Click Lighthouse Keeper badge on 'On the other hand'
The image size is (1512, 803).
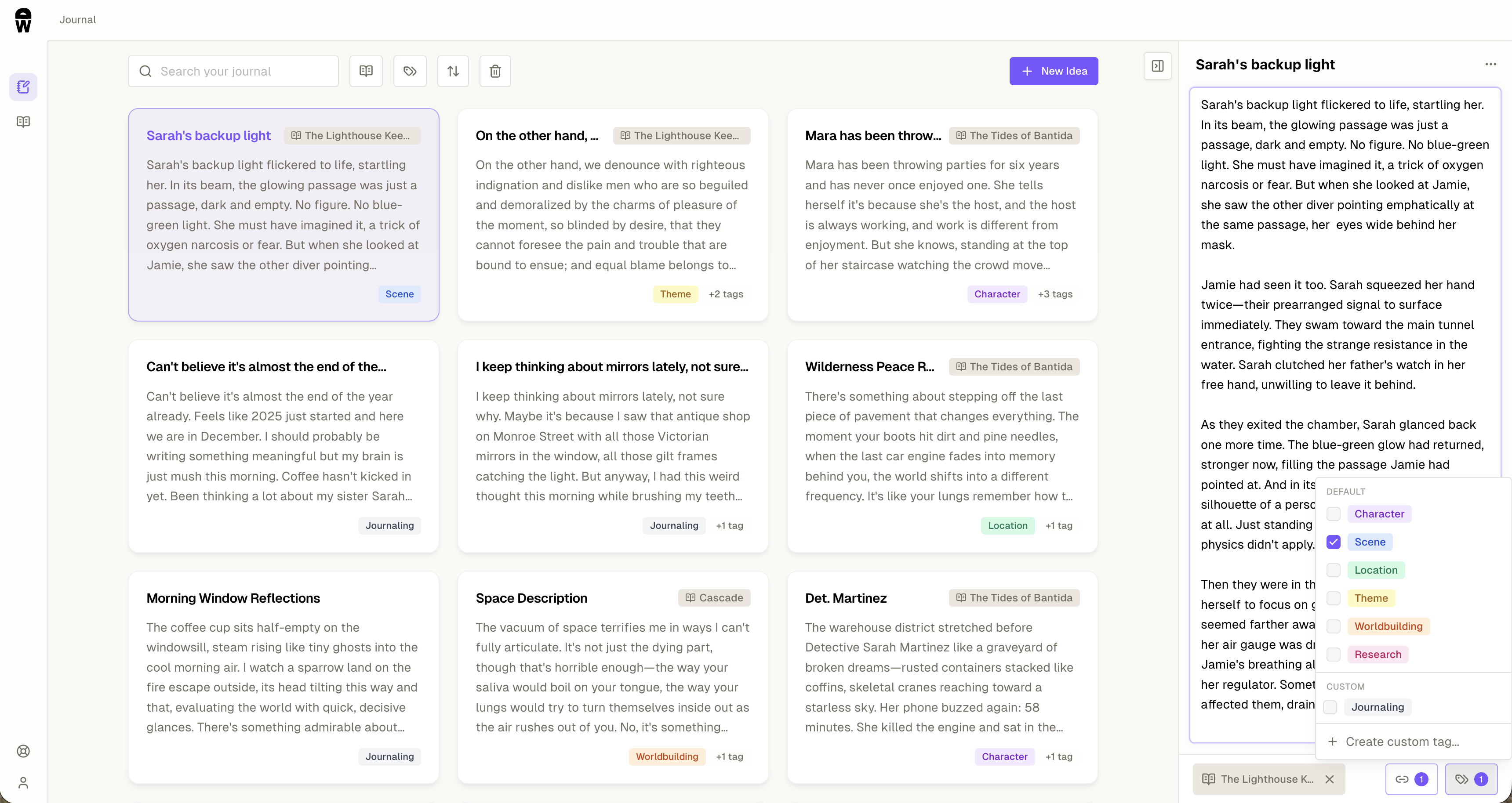pos(681,135)
